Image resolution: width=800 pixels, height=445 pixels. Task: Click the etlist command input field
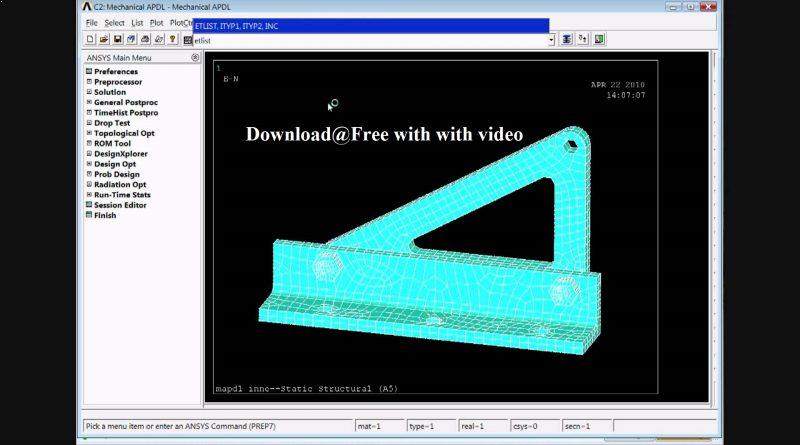(370, 40)
